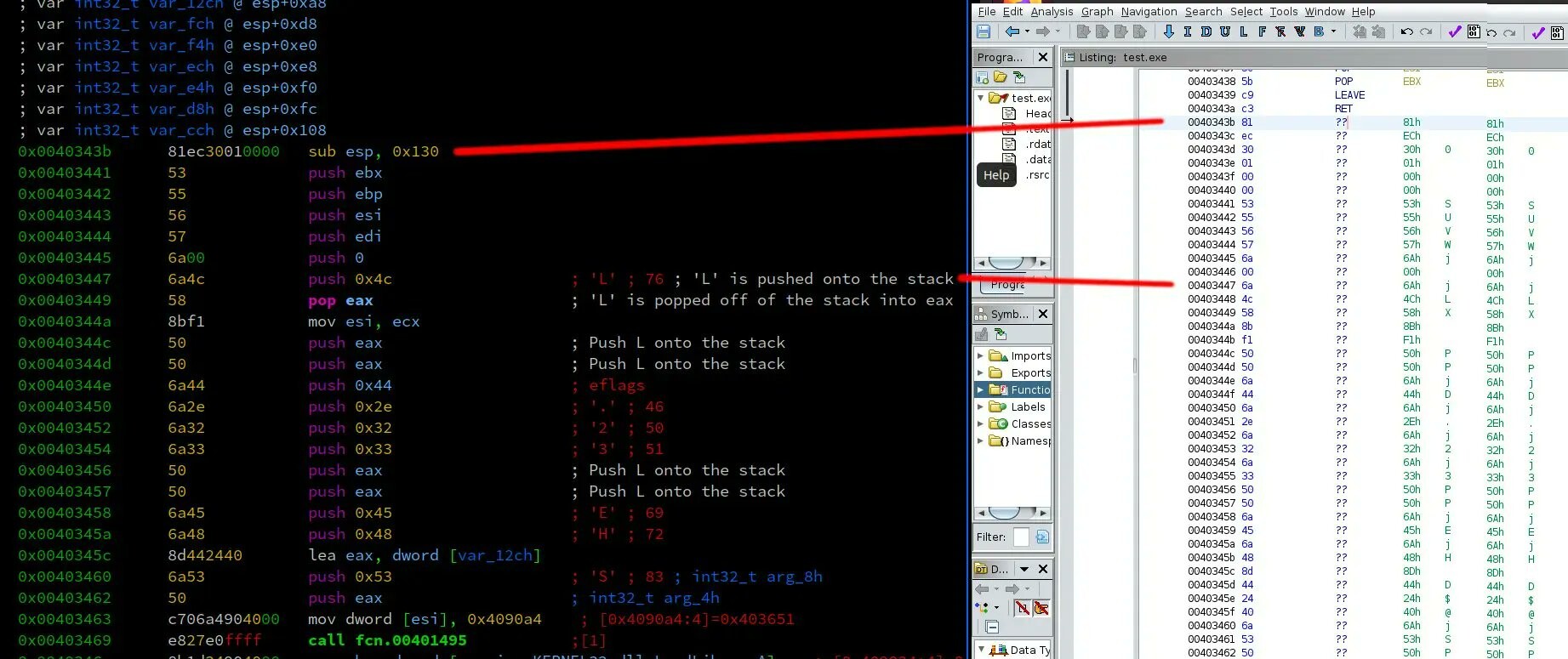The width and height of the screenshot is (1568, 659).
Task: Click the Symbol Tree Filter text field
Action: [x=1021, y=537]
